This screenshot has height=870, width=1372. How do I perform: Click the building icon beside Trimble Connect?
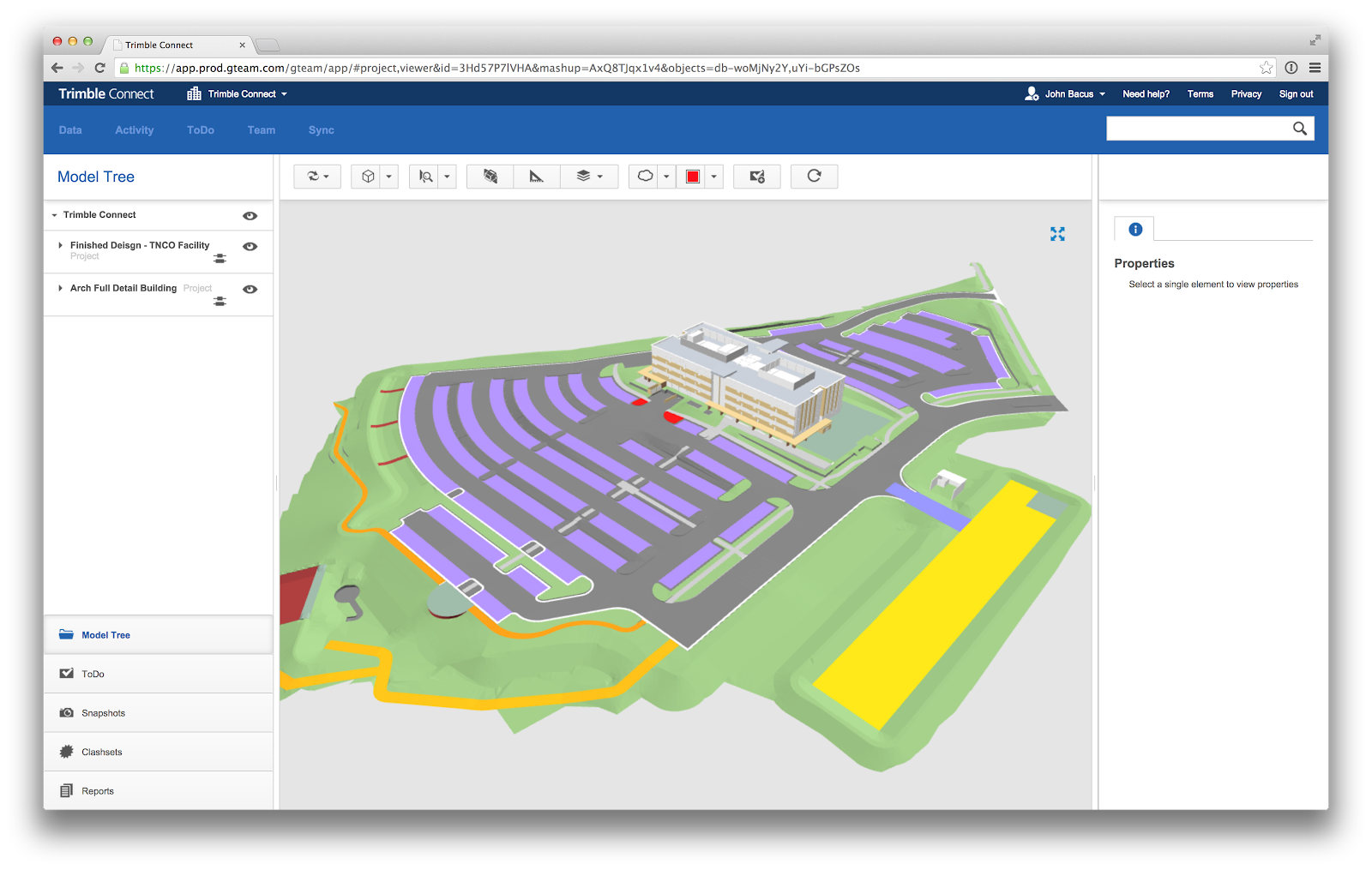(x=195, y=93)
